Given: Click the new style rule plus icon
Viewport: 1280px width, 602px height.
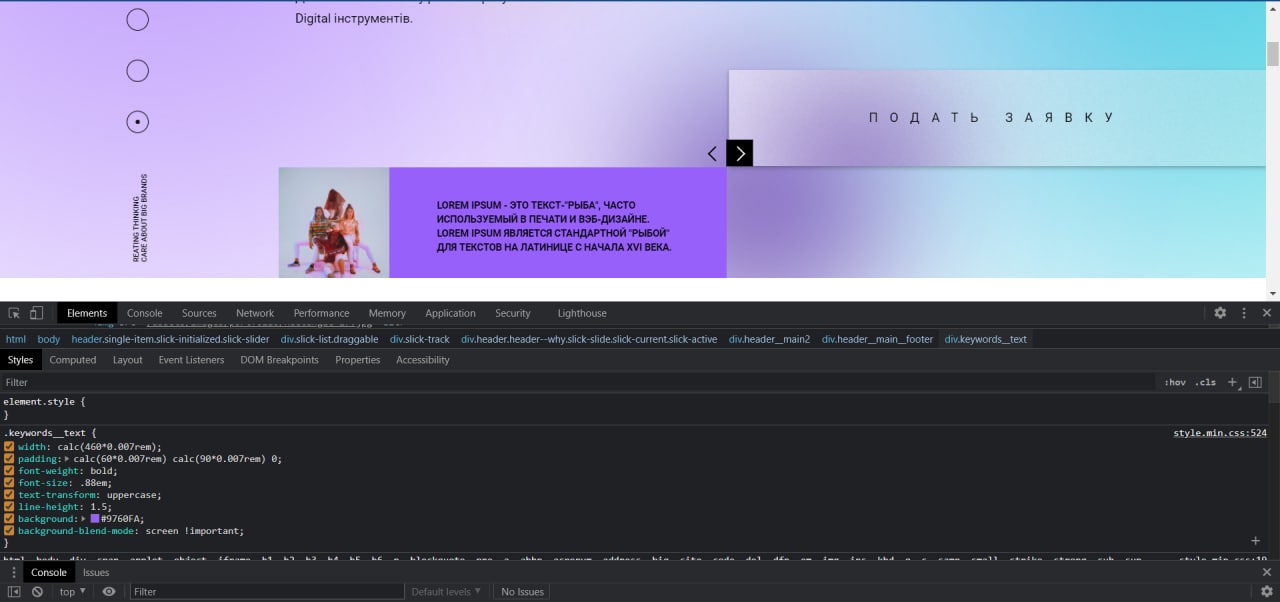Looking at the screenshot, I should click(x=1233, y=382).
